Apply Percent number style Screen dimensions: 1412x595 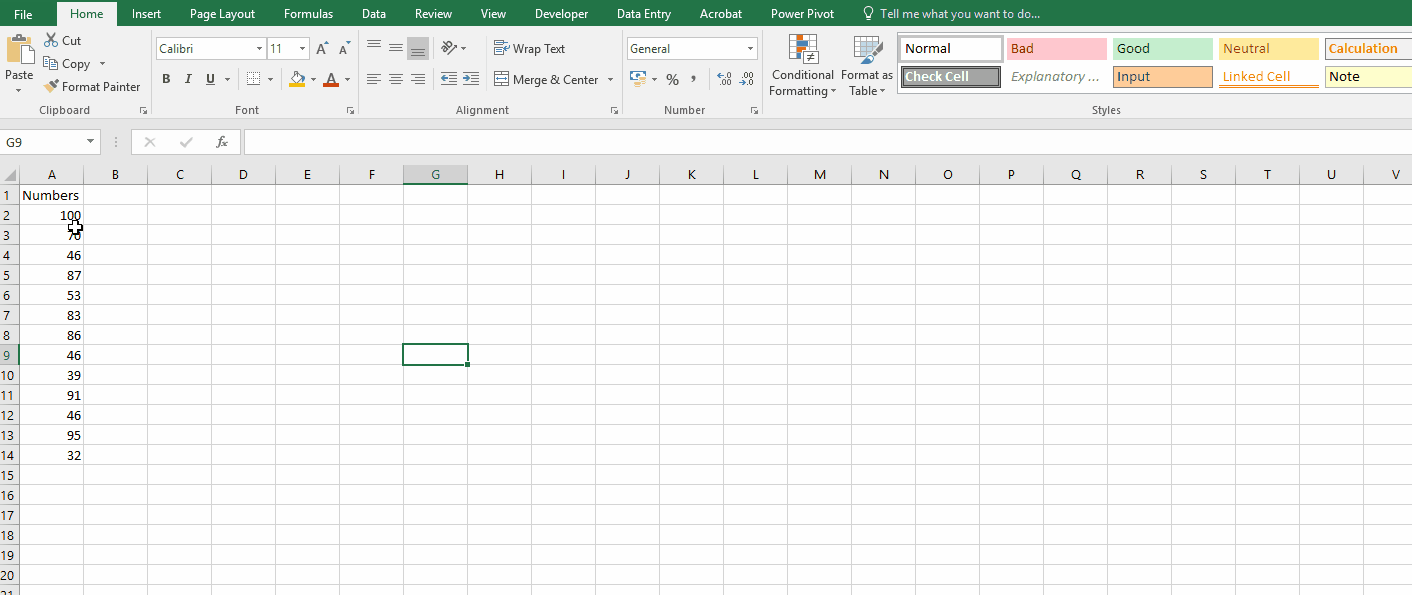[672, 78]
